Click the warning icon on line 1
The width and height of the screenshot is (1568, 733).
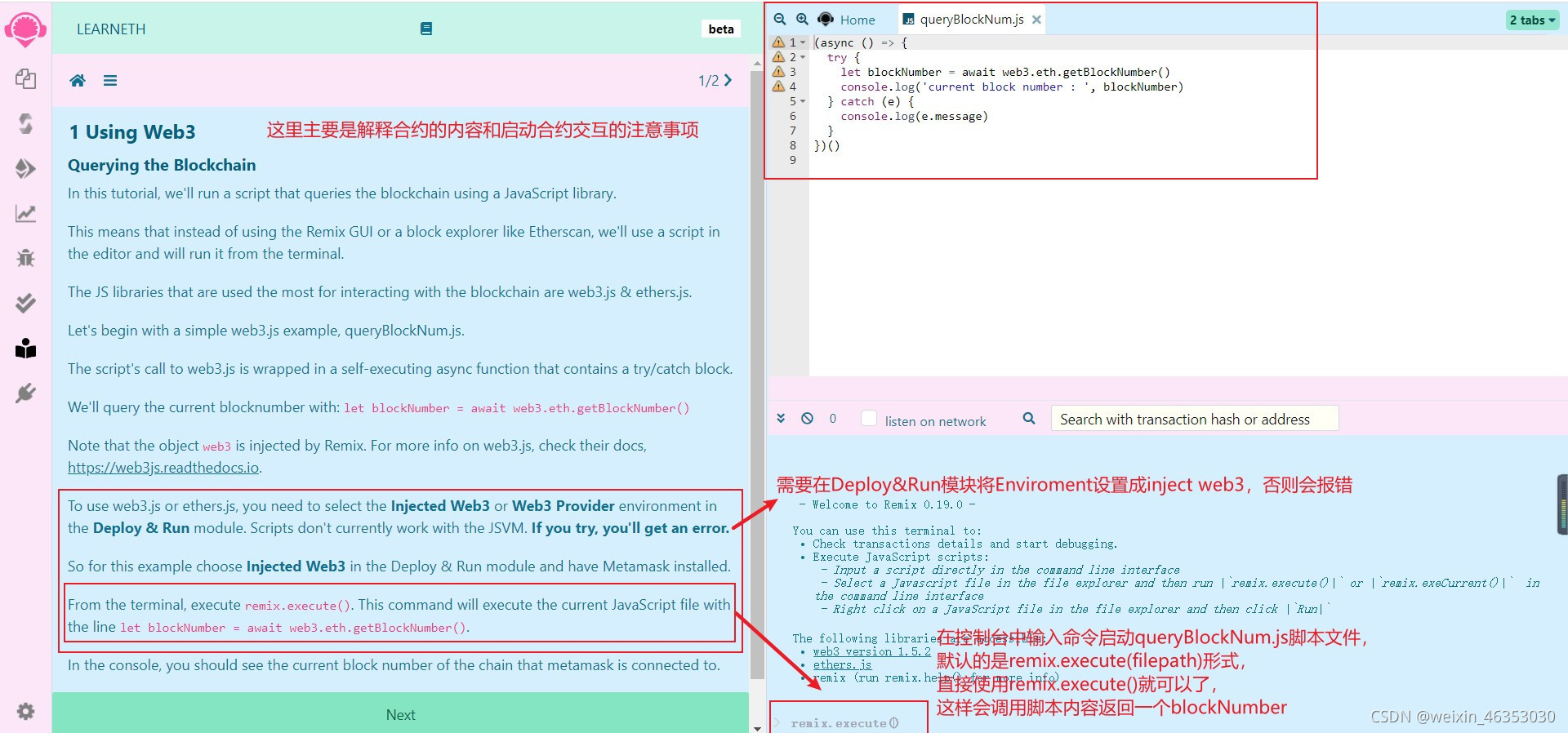(x=778, y=42)
